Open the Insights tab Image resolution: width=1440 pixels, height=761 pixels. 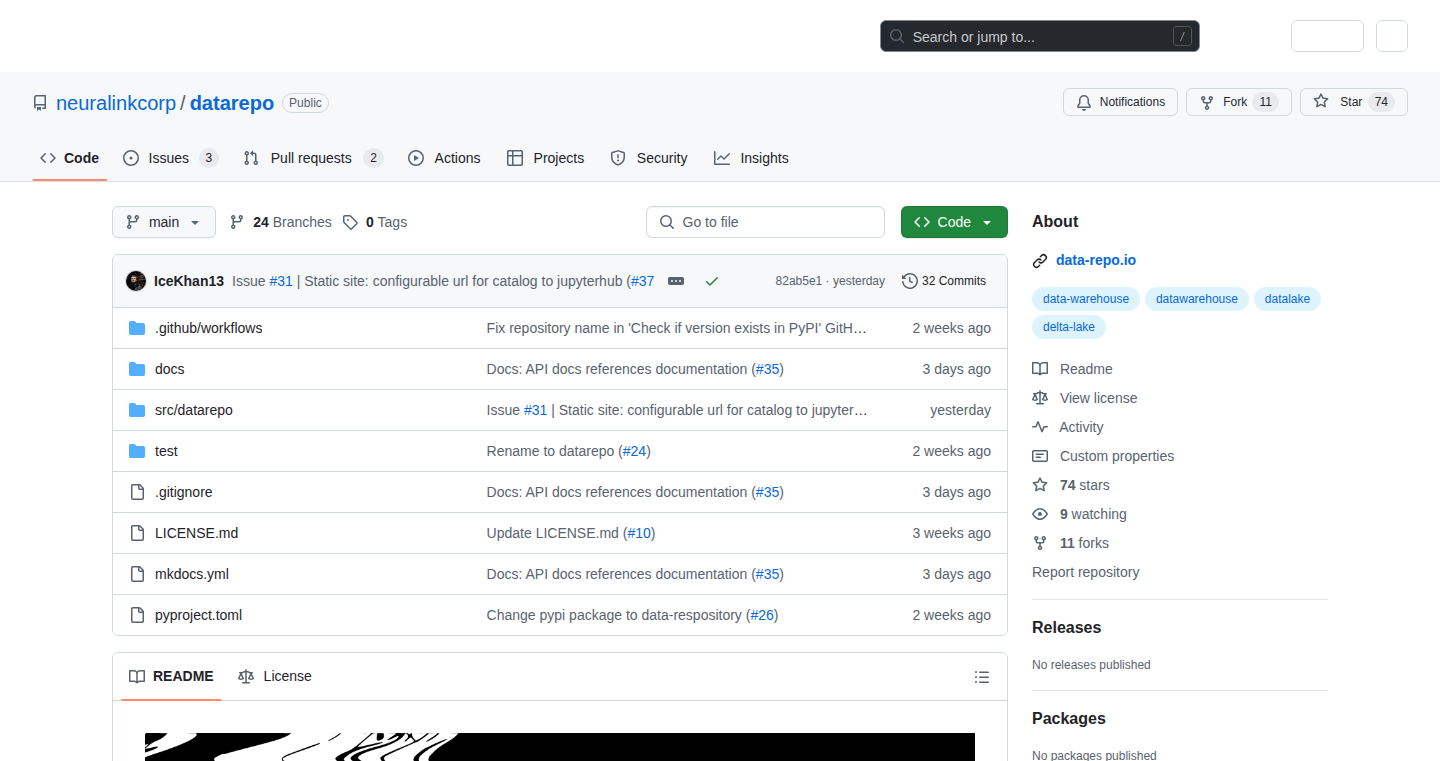(x=751, y=158)
